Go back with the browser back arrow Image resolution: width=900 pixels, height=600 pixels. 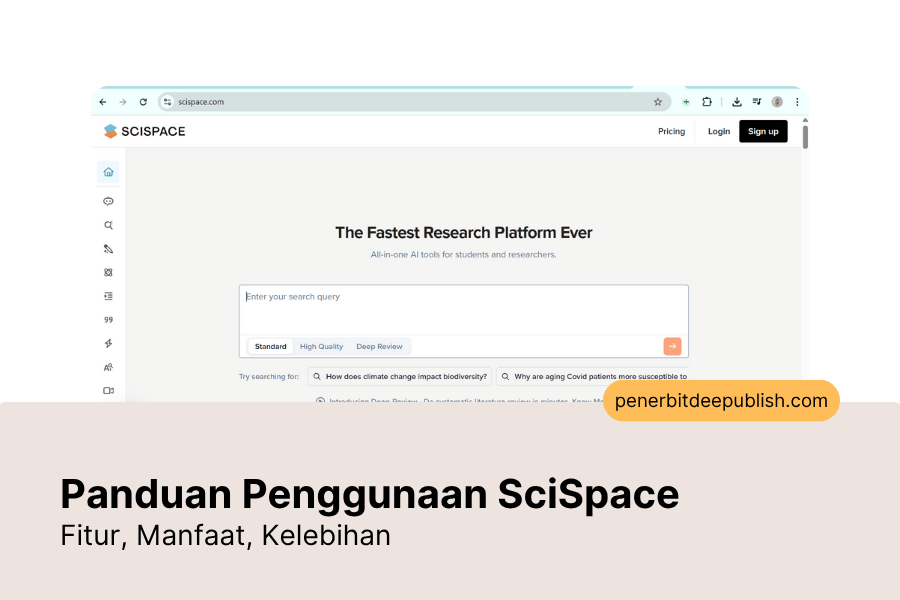pyautogui.click(x=103, y=102)
